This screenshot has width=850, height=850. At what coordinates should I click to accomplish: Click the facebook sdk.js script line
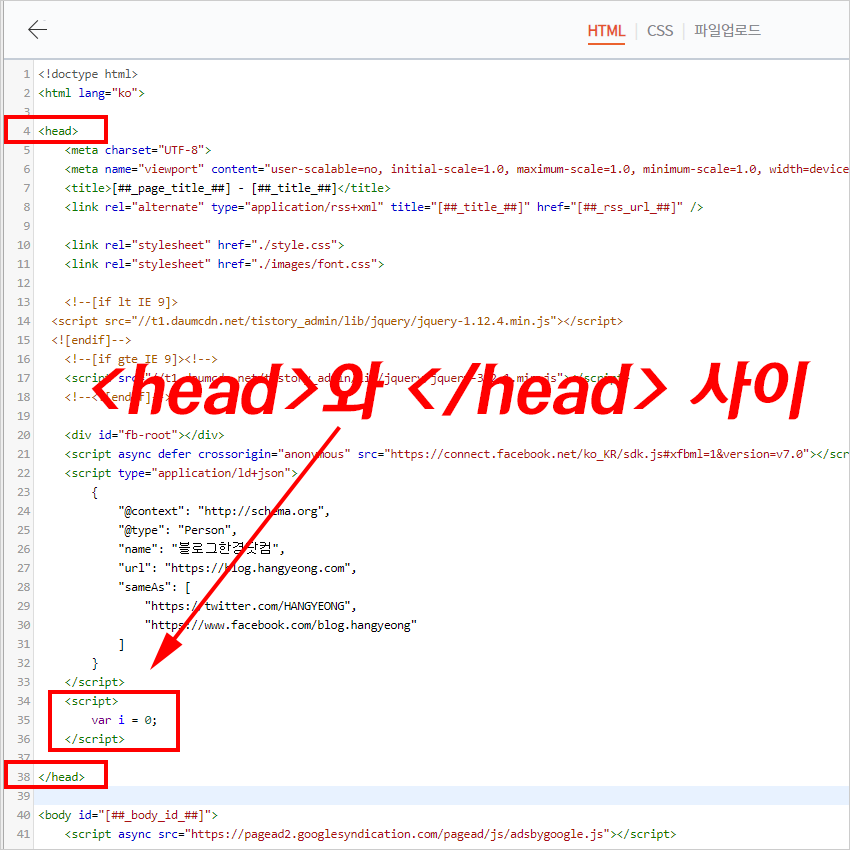click(456, 454)
